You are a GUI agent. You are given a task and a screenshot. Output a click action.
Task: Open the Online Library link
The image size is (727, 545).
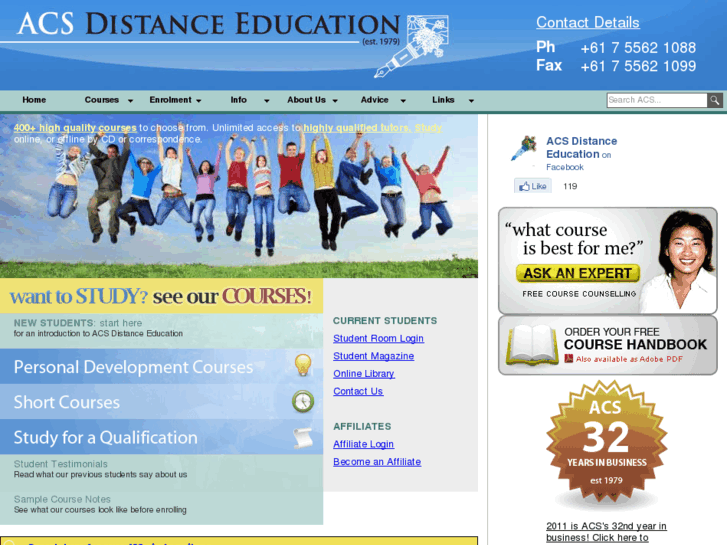pyautogui.click(x=364, y=373)
